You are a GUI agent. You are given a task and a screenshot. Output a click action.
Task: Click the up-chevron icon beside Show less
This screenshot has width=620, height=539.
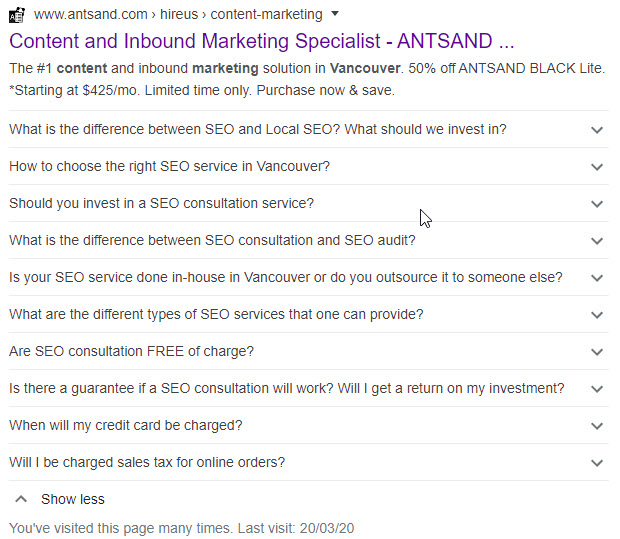(21, 499)
